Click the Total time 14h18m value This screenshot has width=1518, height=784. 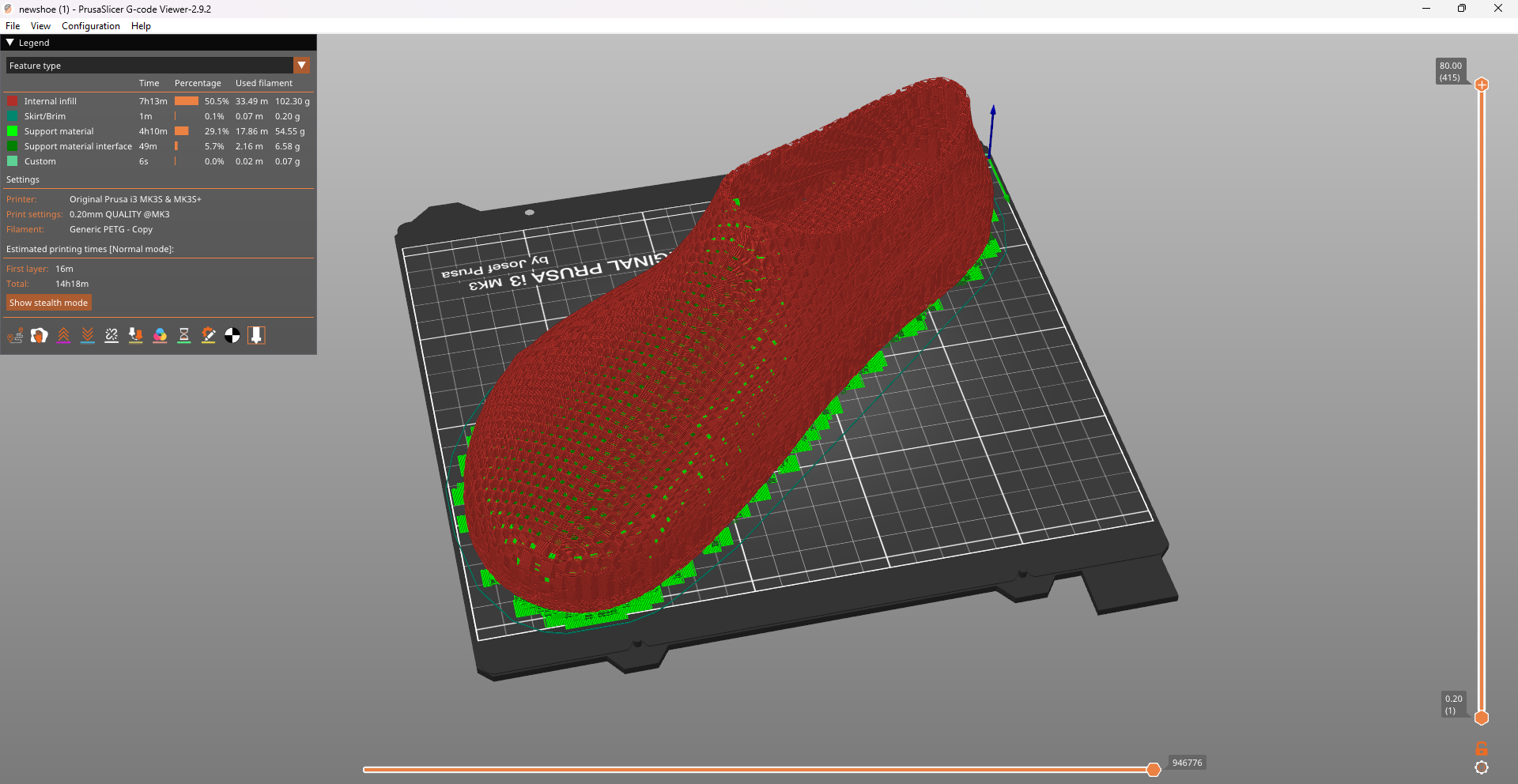[72, 284]
